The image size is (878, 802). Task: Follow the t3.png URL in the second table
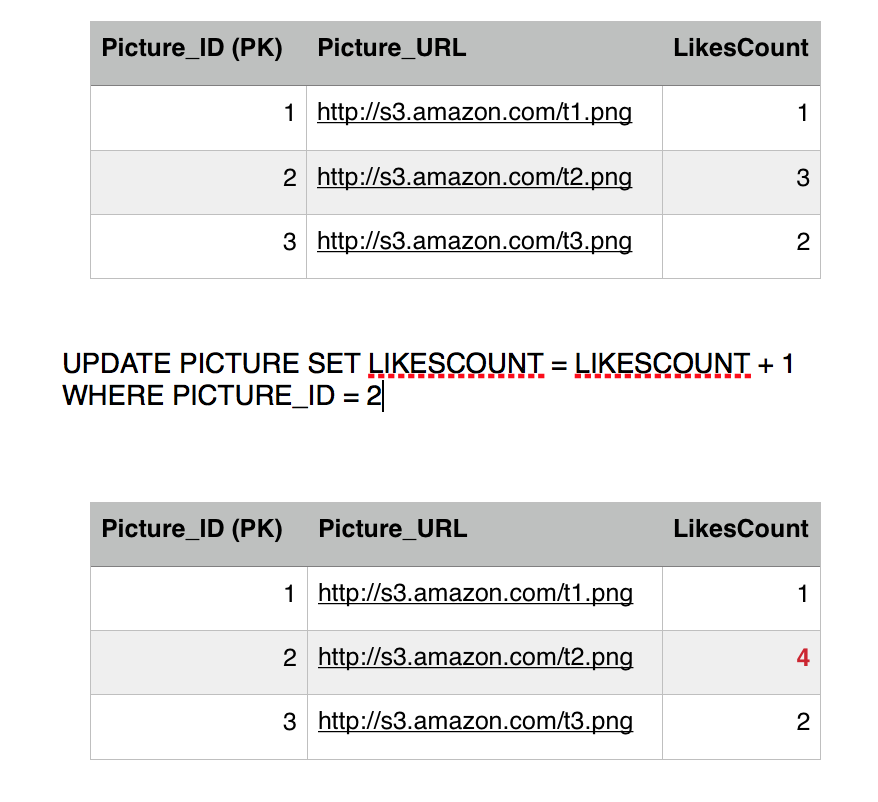pyautogui.click(x=475, y=722)
